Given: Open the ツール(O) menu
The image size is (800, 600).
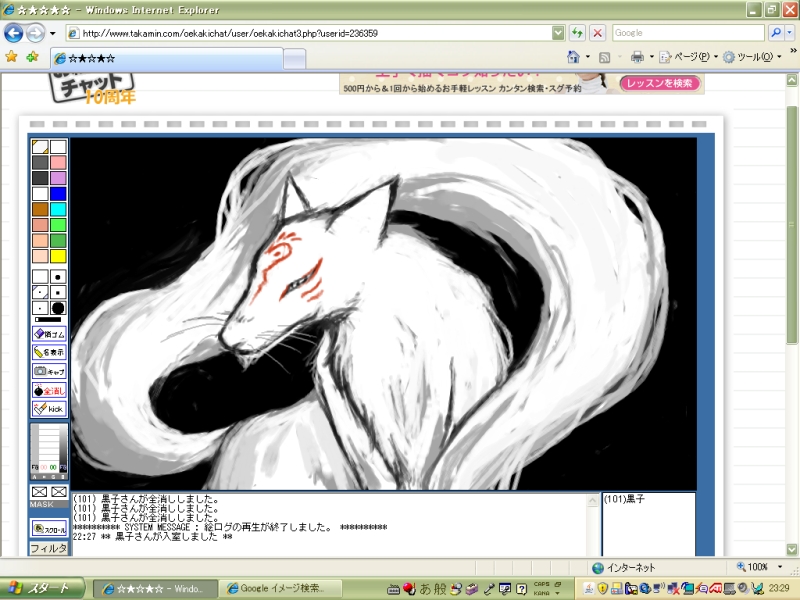Looking at the screenshot, I should point(753,57).
